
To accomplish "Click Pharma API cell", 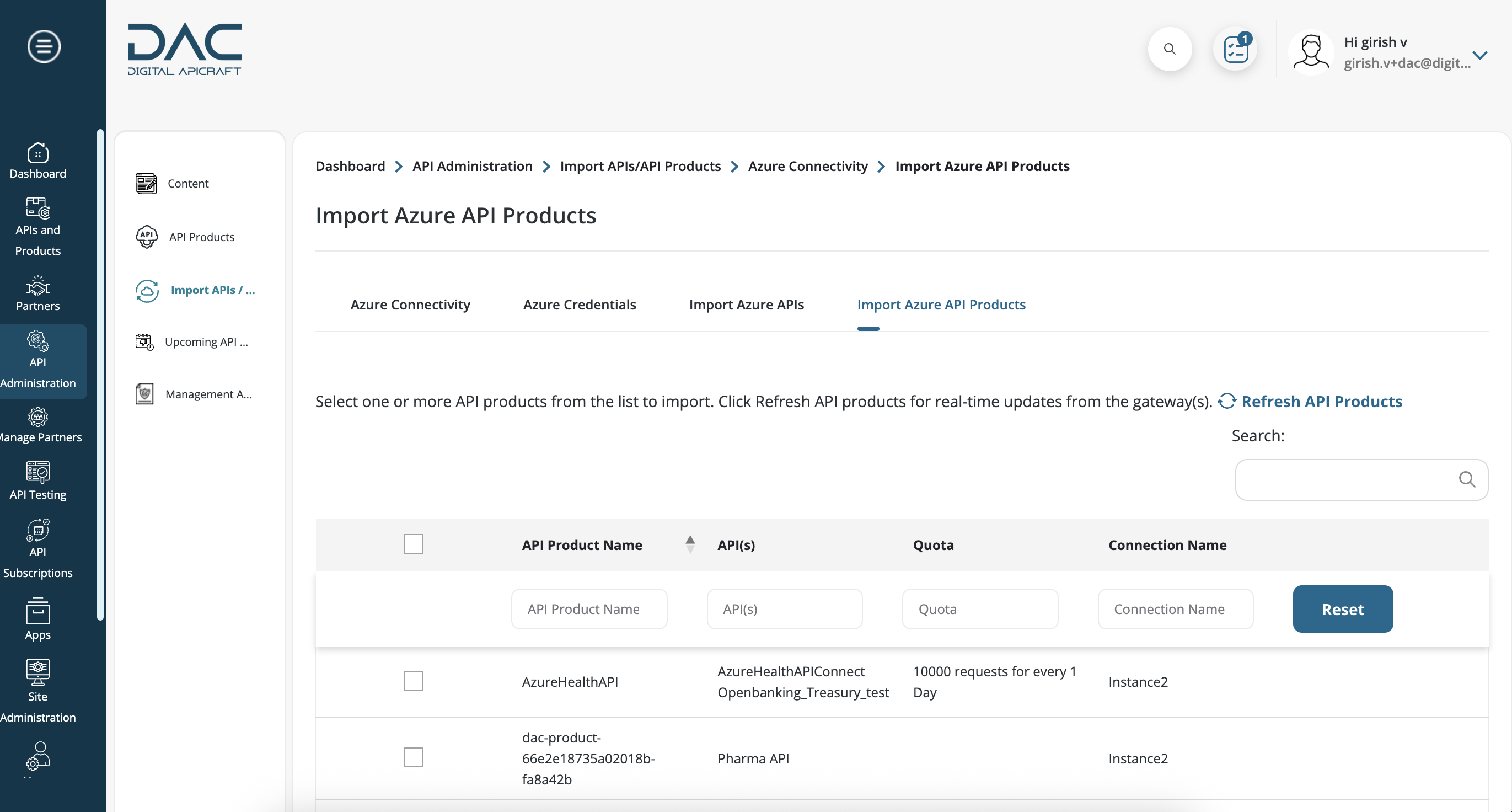I will [753, 758].
